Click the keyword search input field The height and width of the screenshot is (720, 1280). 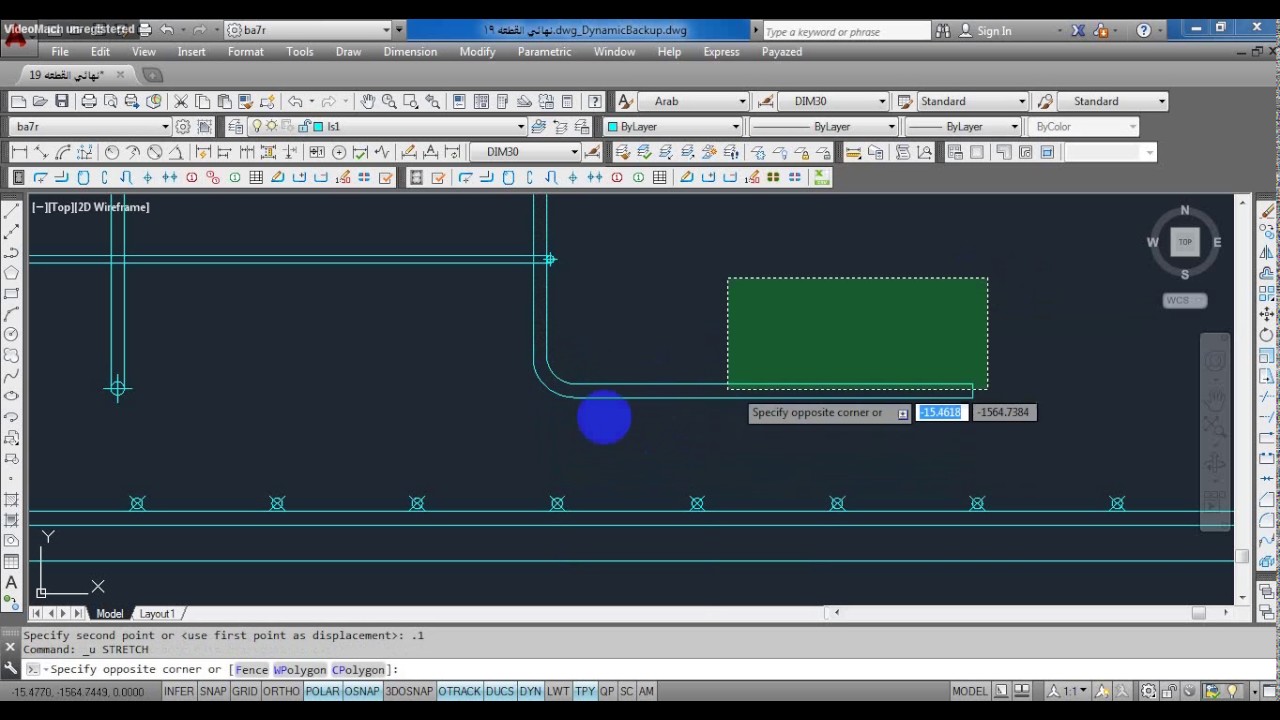pos(846,31)
